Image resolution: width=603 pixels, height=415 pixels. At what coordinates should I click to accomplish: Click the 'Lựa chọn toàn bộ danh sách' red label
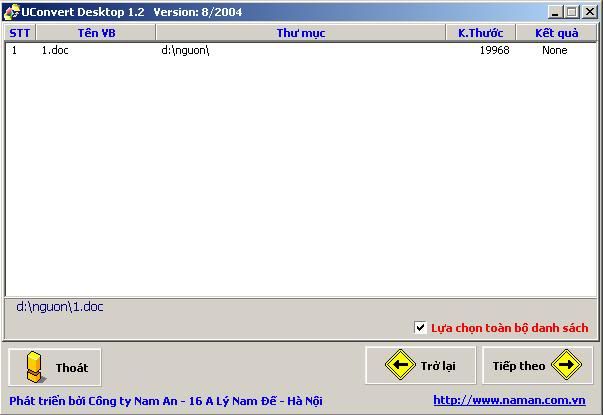(510, 328)
